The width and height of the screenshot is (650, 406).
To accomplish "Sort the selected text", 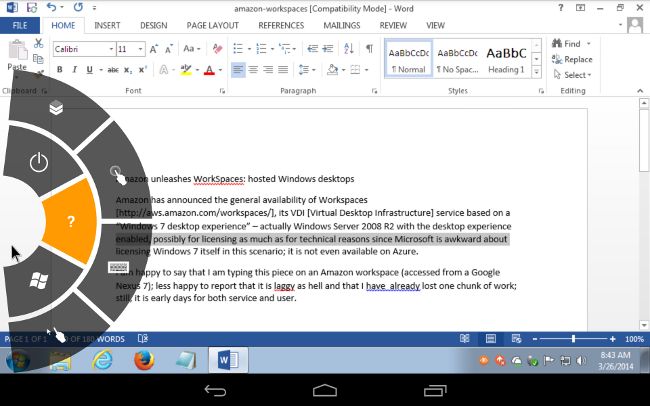I will 349,49.
